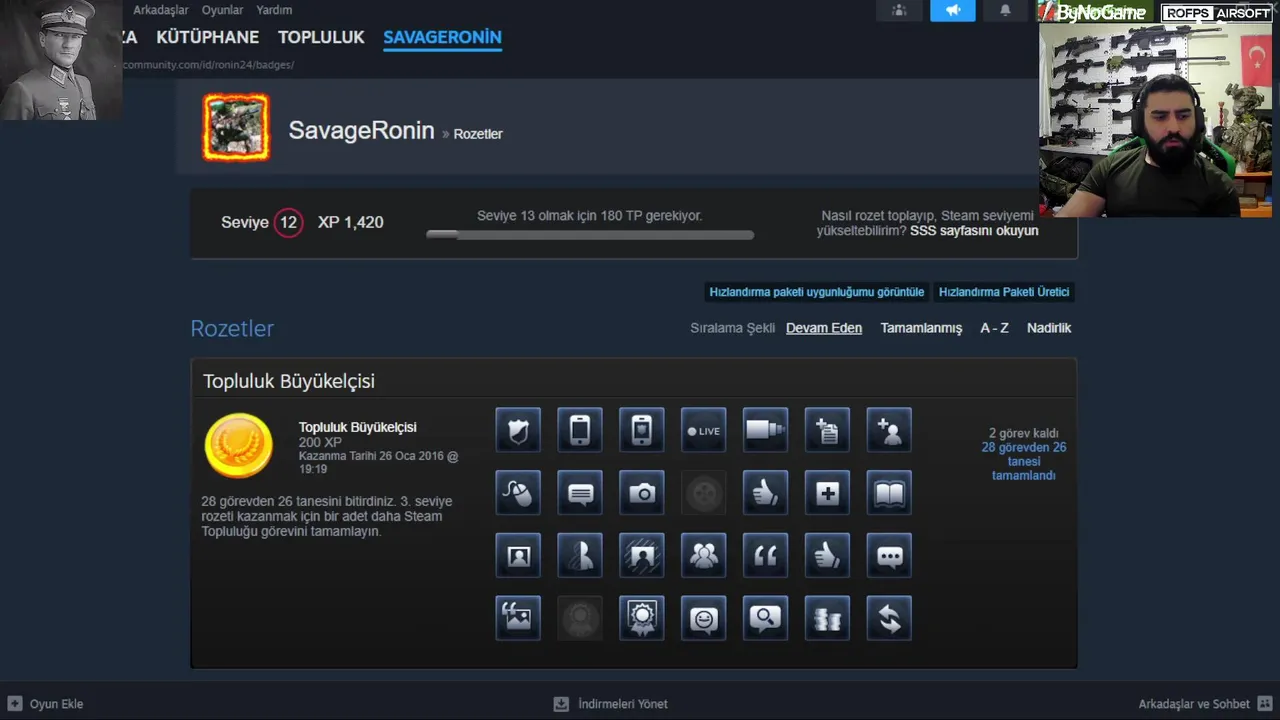Click the level XP progress bar

coord(590,235)
